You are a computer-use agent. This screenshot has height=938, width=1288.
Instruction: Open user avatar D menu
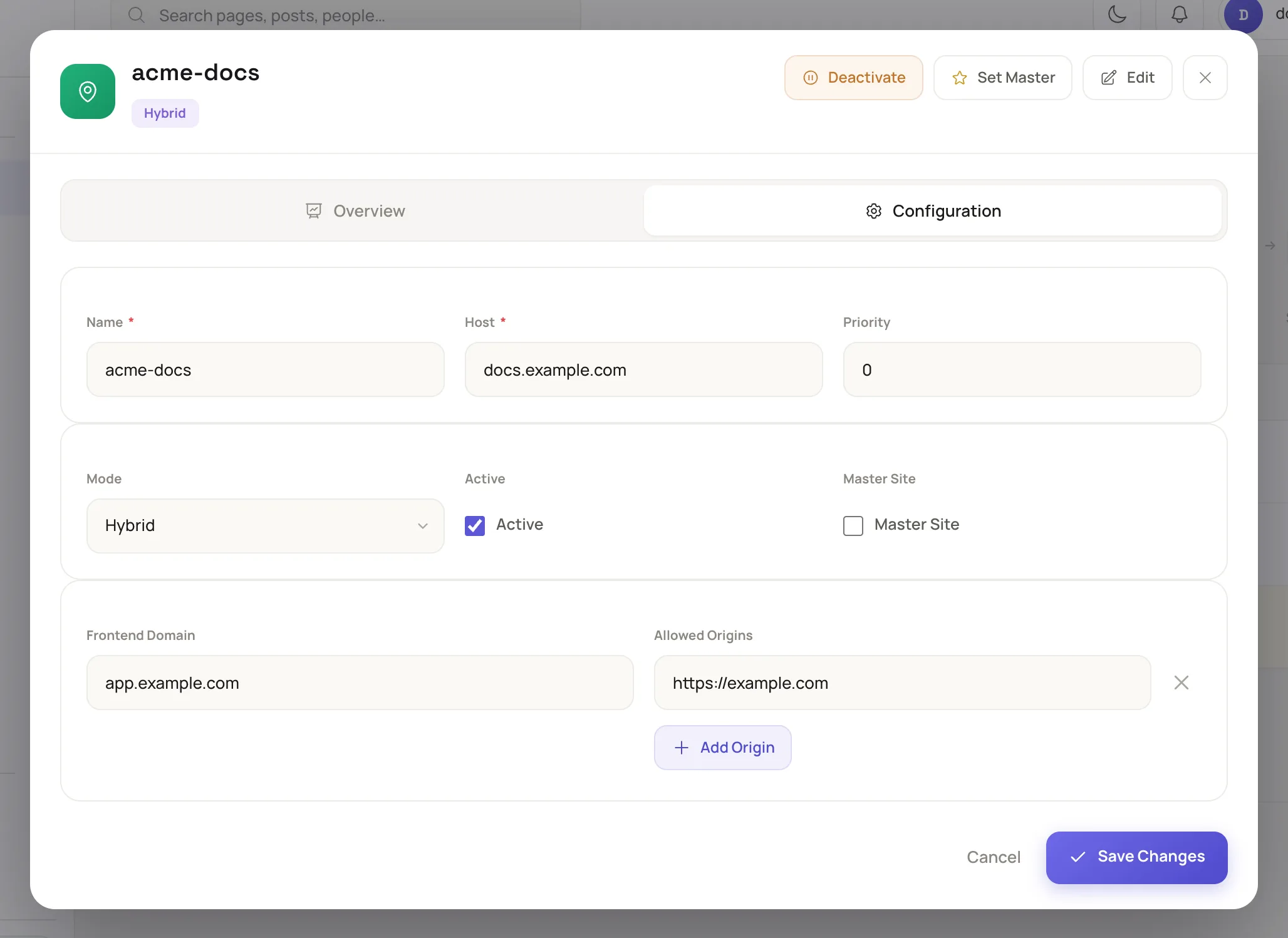point(1243,15)
